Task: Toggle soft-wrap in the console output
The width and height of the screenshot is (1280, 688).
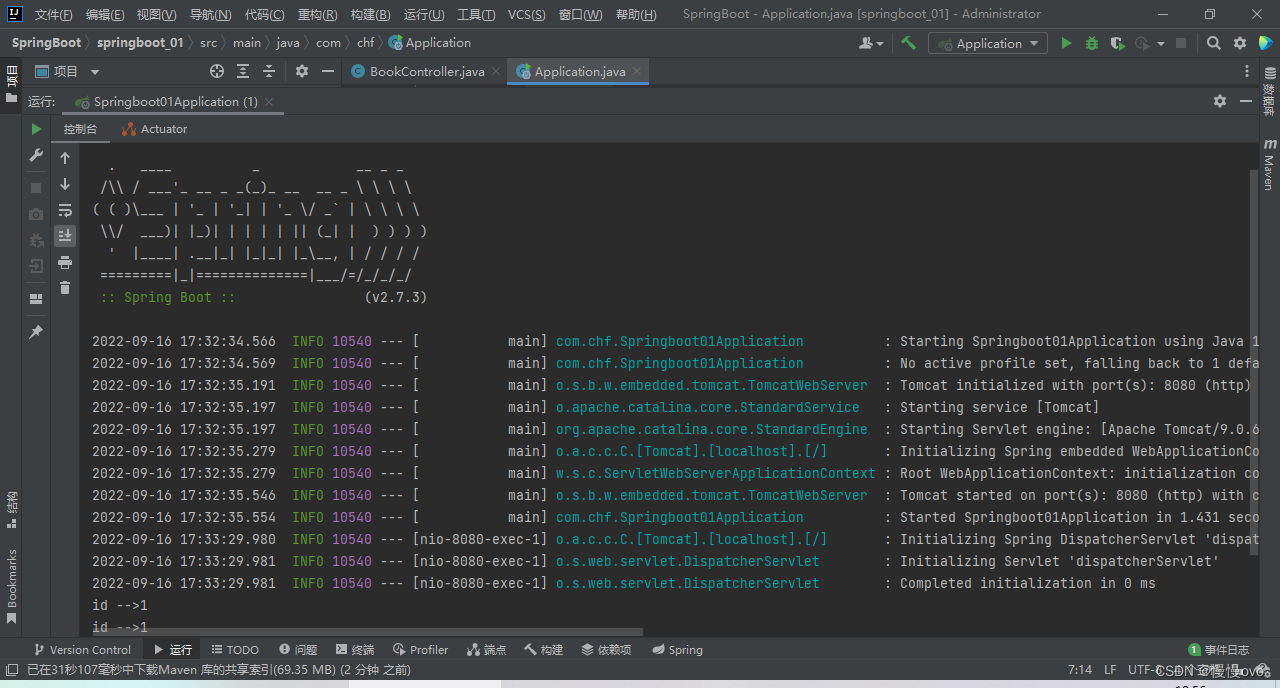Action: (x=64, y=210)
